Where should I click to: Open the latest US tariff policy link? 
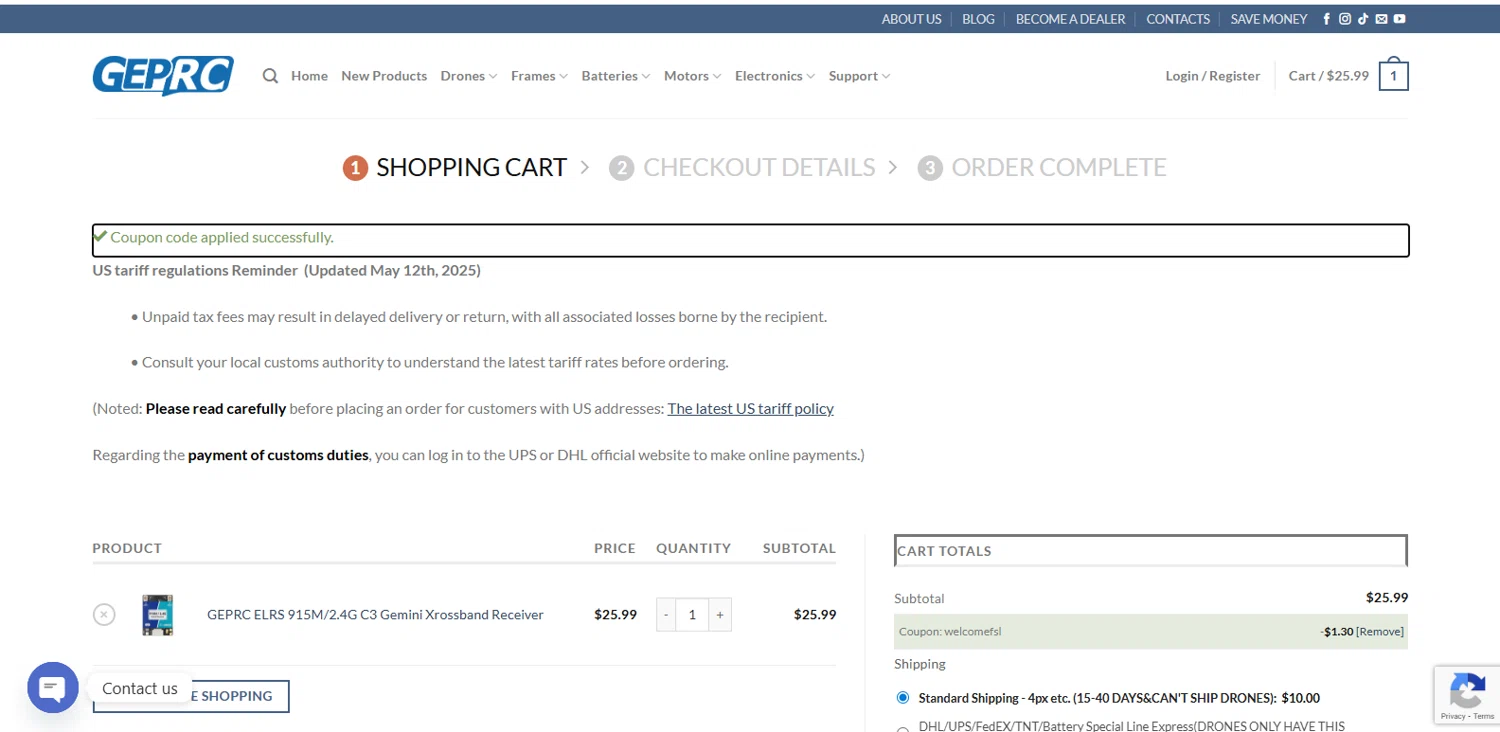[750, 408]
